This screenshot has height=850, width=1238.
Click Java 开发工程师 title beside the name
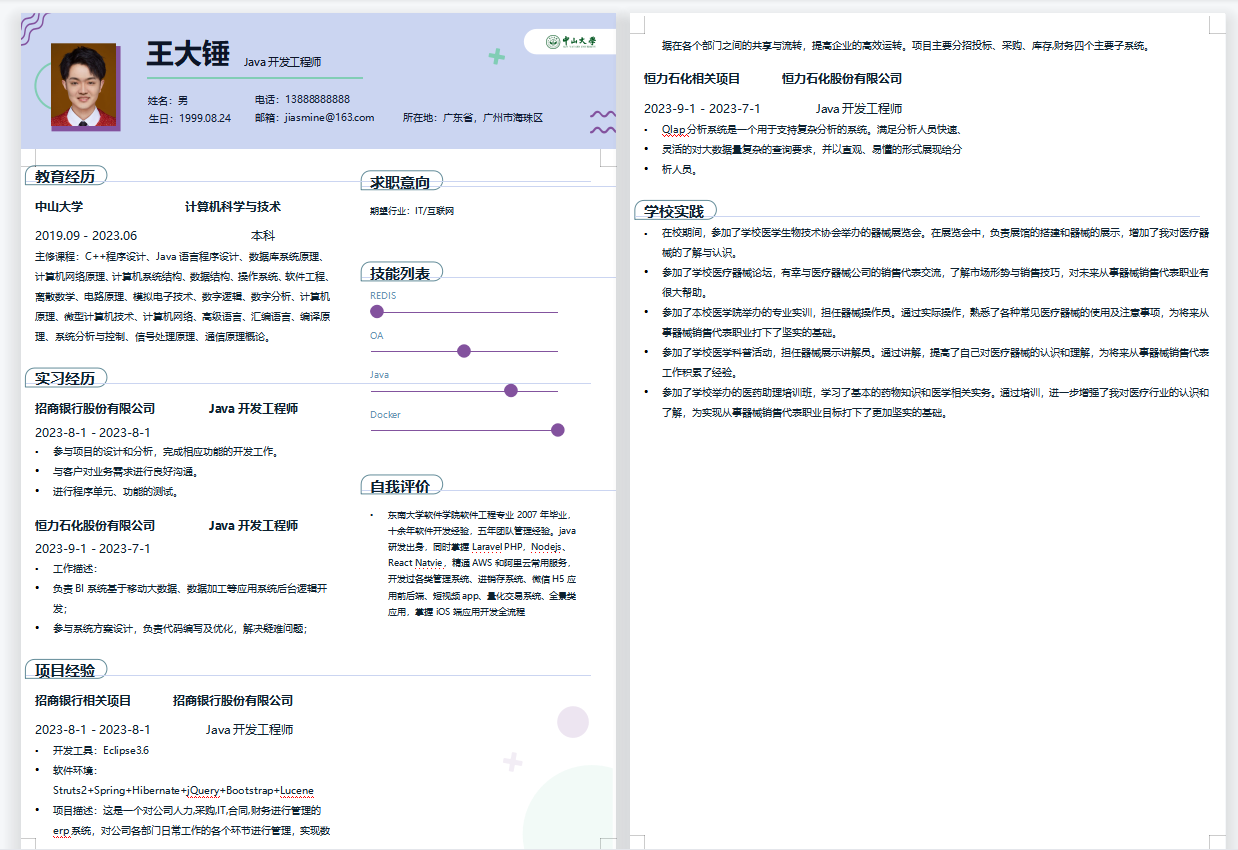tap(282, 62)
